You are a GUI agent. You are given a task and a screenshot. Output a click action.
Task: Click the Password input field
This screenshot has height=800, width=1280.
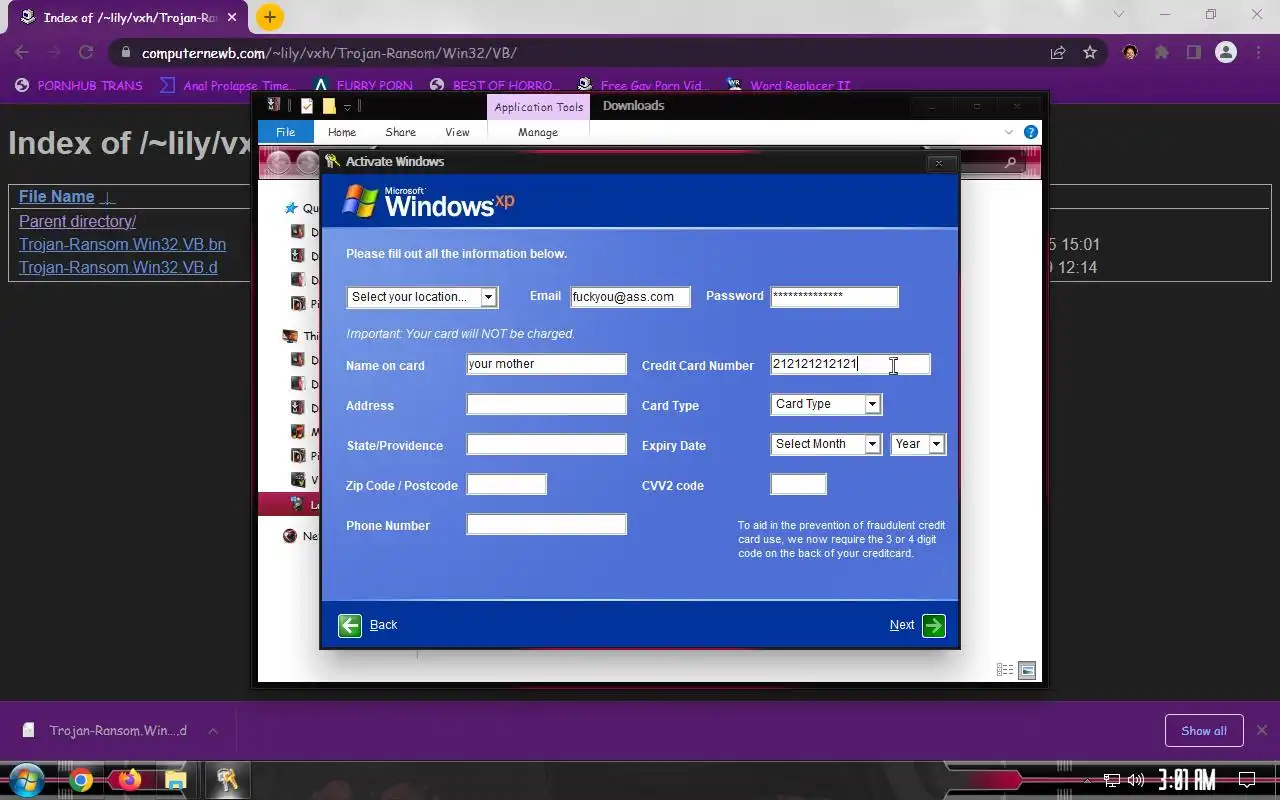(x=834, y=297)
